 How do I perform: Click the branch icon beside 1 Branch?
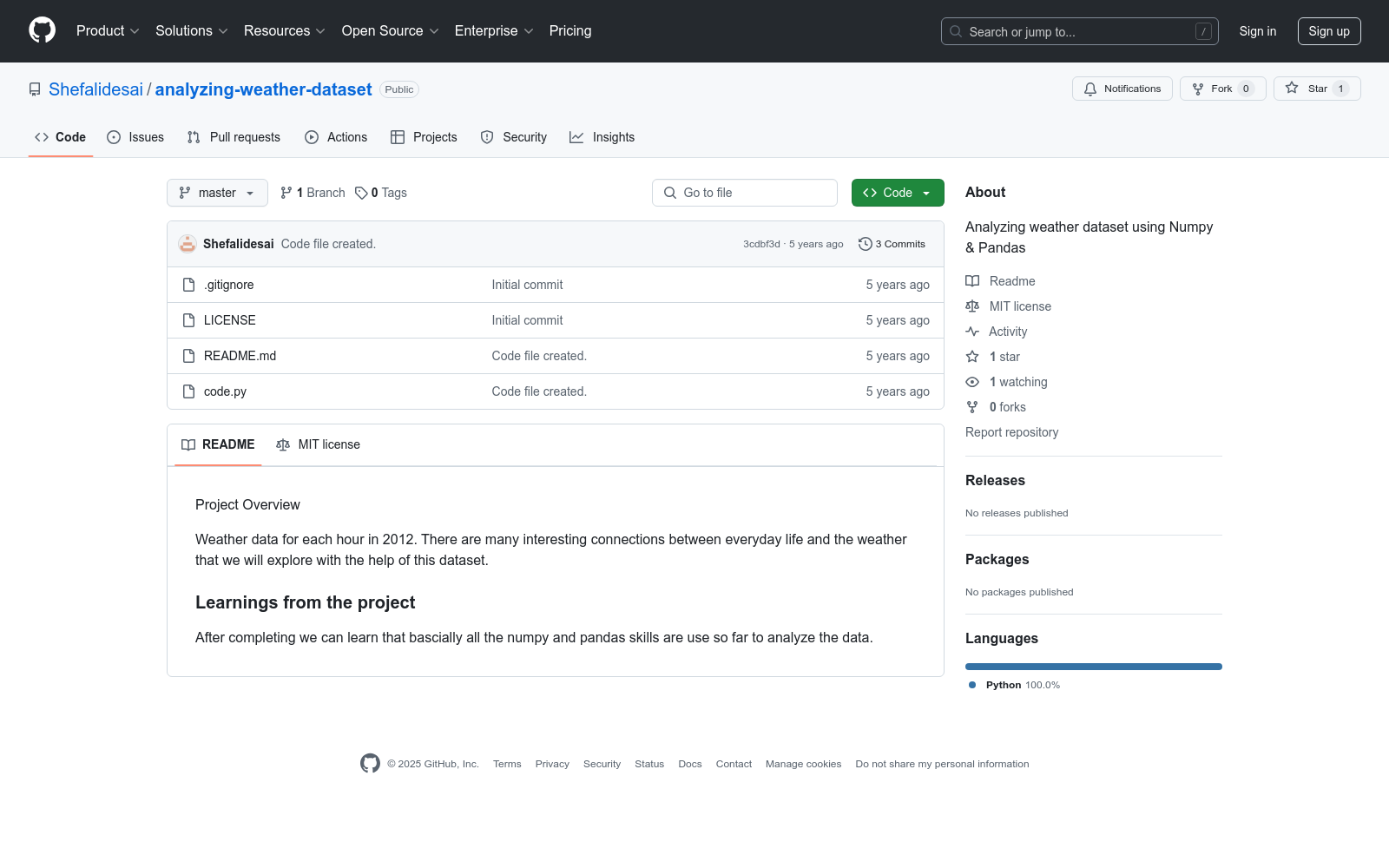pyautogui.click(x=286, y=193)
